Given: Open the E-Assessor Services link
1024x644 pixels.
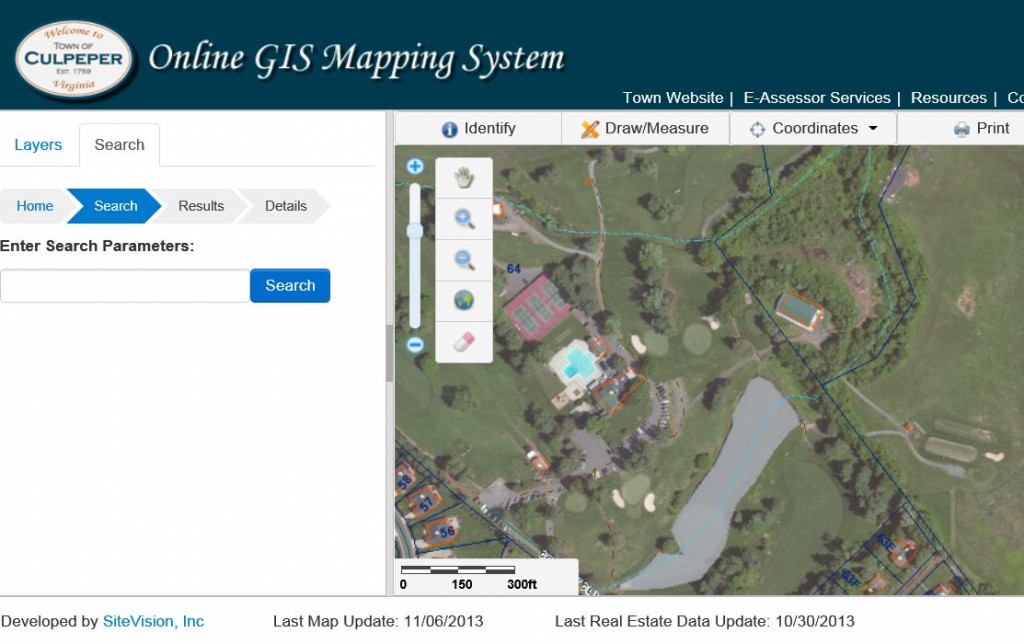Looking at the screenshot, I should click(816, 98).
